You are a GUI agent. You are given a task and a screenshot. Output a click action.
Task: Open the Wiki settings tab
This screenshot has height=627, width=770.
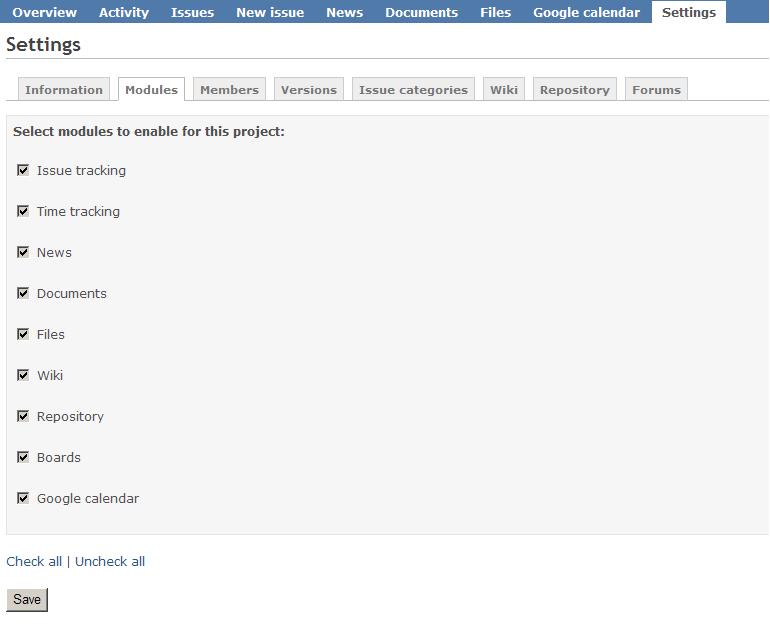pos(504,89)
